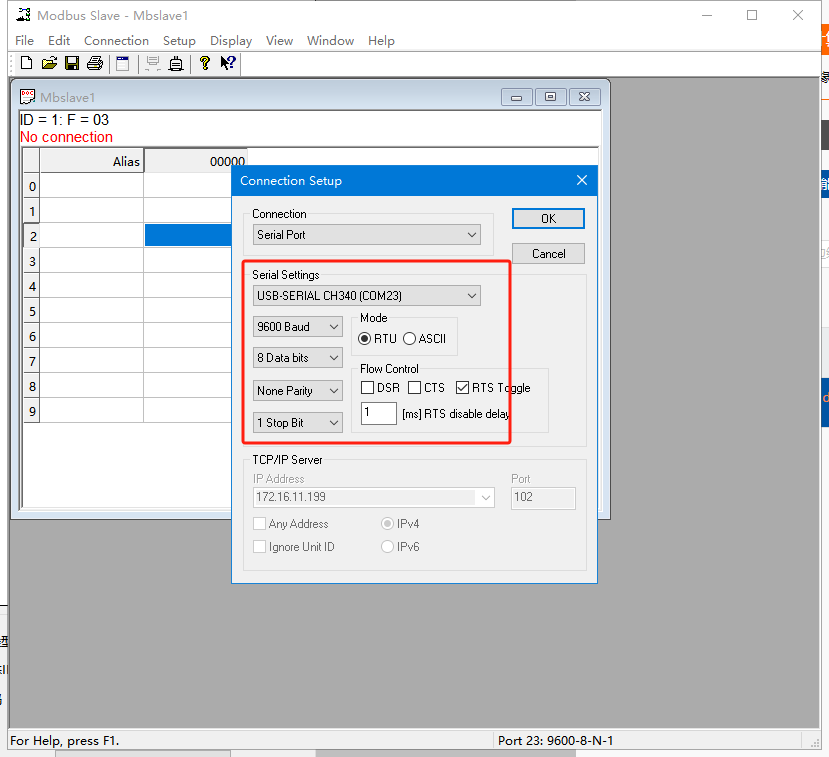This screenshot has height=757, width=829.
Task: Open the Setup menu
Action: click(x=179, y=41)
